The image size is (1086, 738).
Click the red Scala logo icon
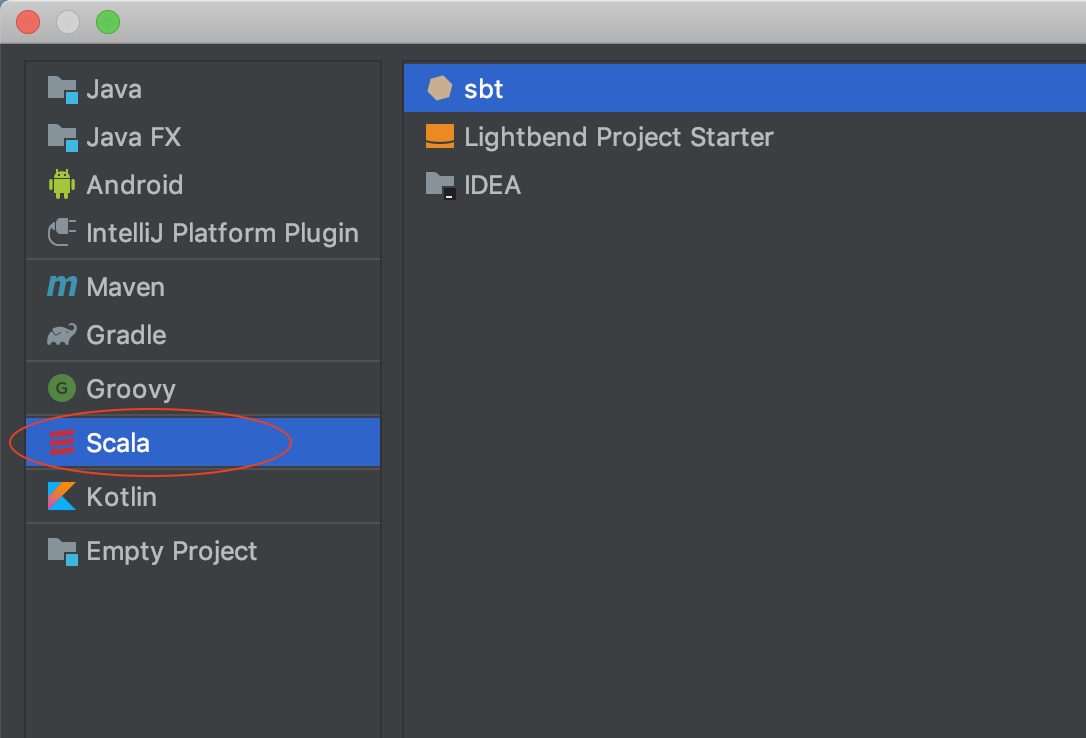click(62, 443)
